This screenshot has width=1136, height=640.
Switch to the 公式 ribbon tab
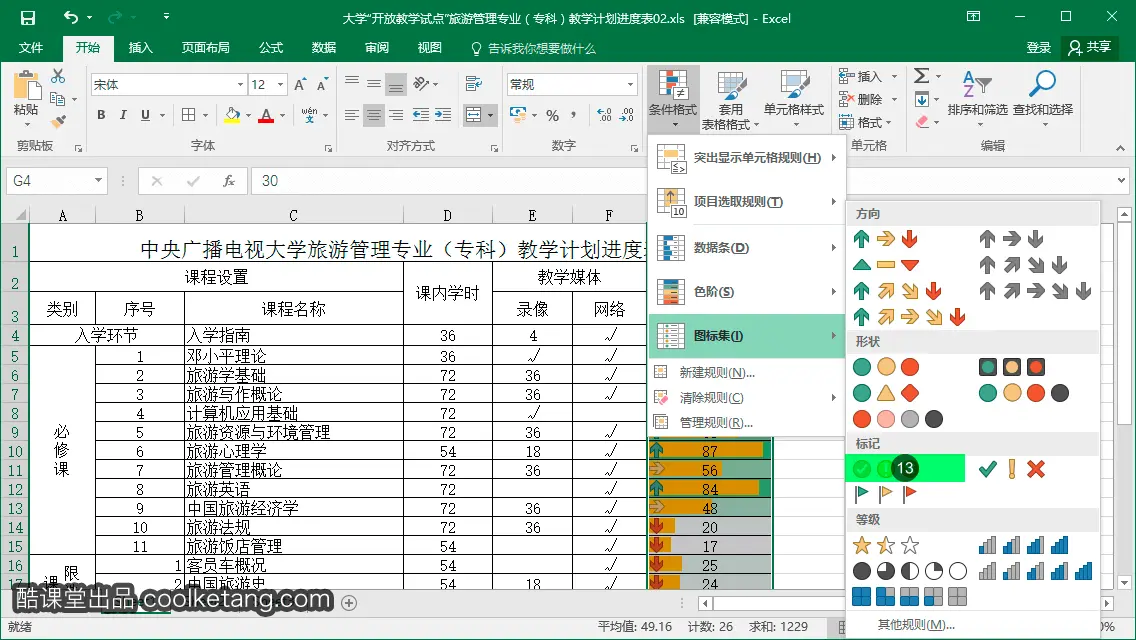pyautogui.click(x=271, y=48)
